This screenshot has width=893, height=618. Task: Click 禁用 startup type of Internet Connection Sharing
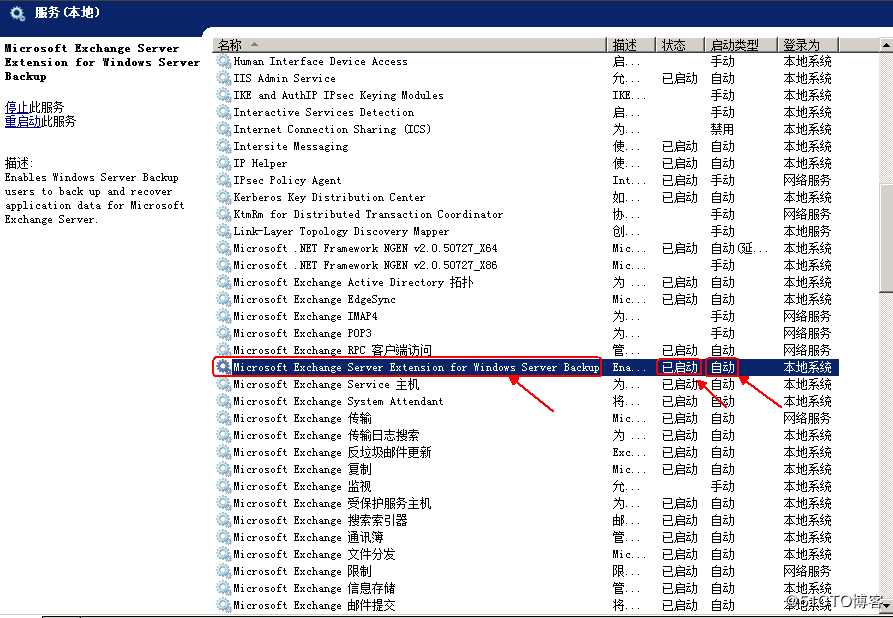(722, 129)
